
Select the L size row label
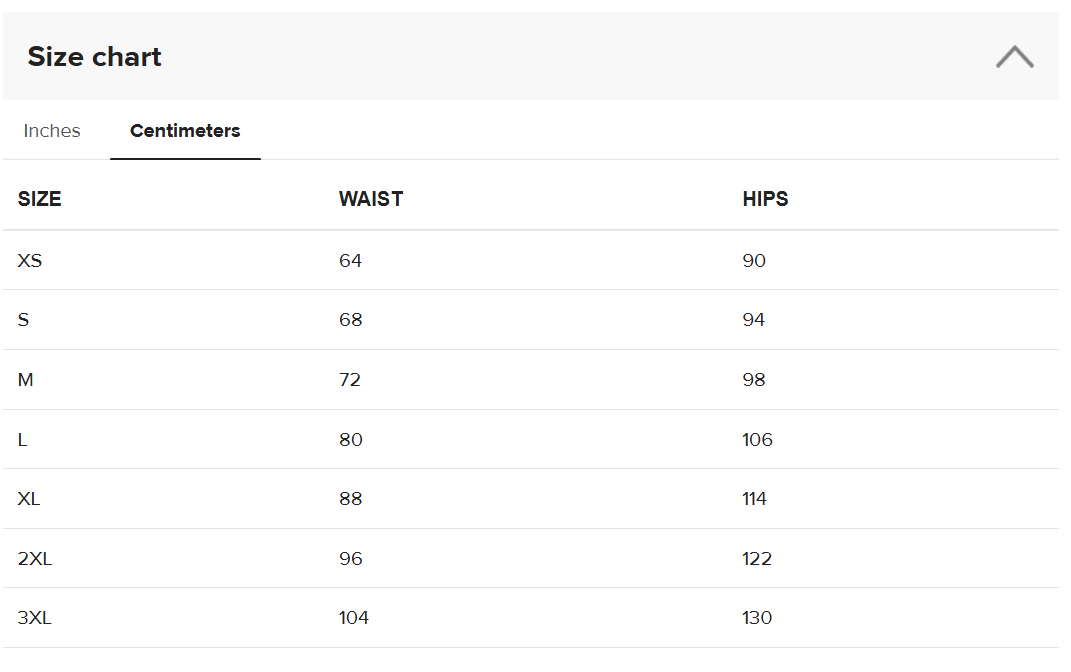click(x=23, y=440)
